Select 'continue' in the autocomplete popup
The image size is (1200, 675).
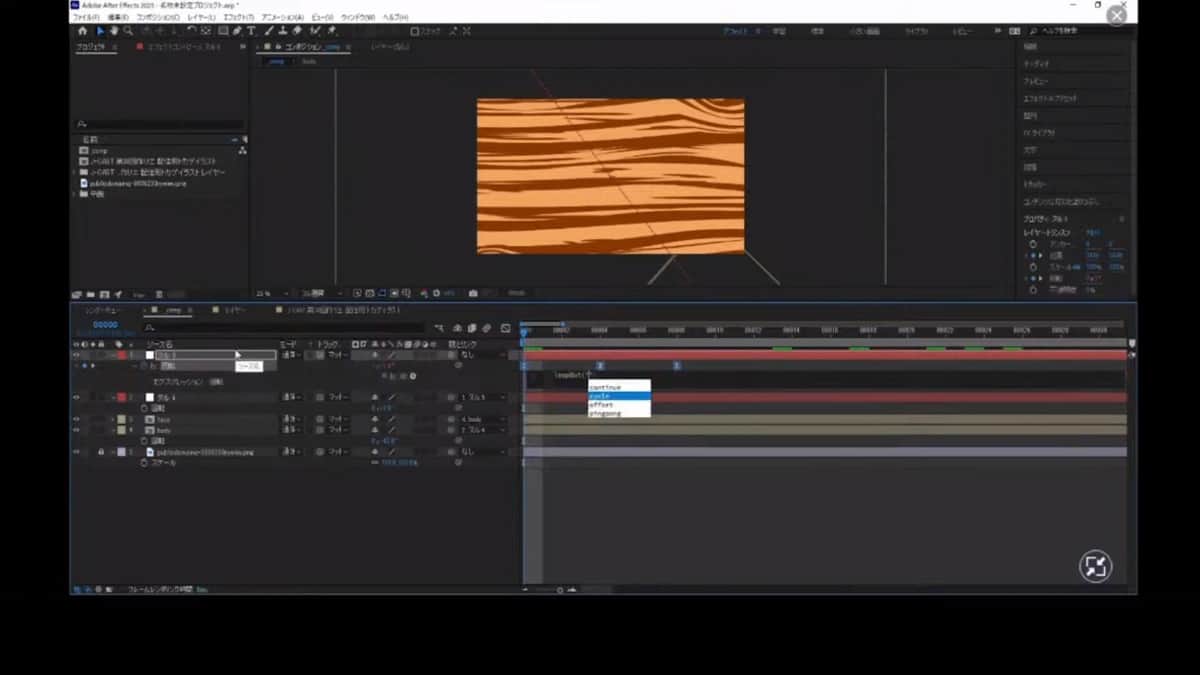click(x=606, y=386)
